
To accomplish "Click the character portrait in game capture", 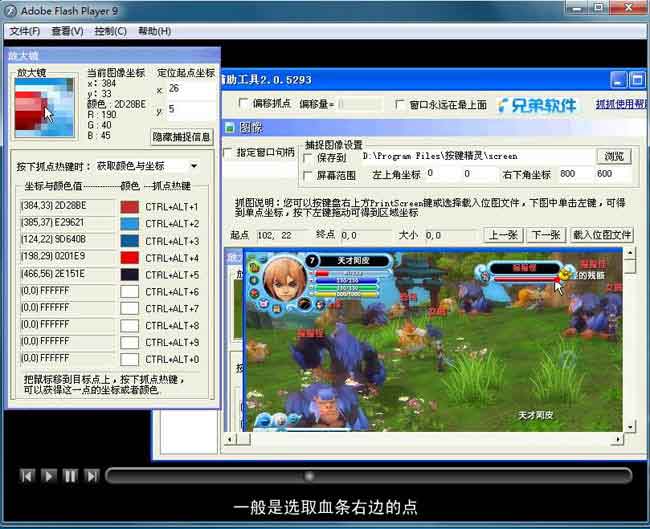I will click(x=285, y=280).
